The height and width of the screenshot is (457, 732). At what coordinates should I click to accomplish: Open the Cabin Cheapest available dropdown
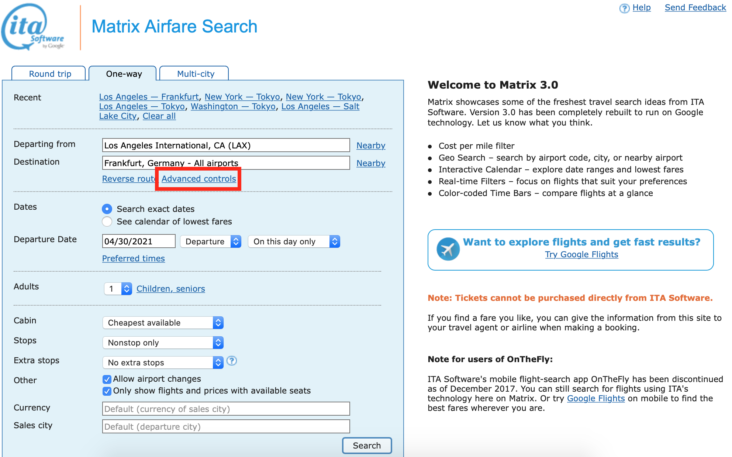163,323
